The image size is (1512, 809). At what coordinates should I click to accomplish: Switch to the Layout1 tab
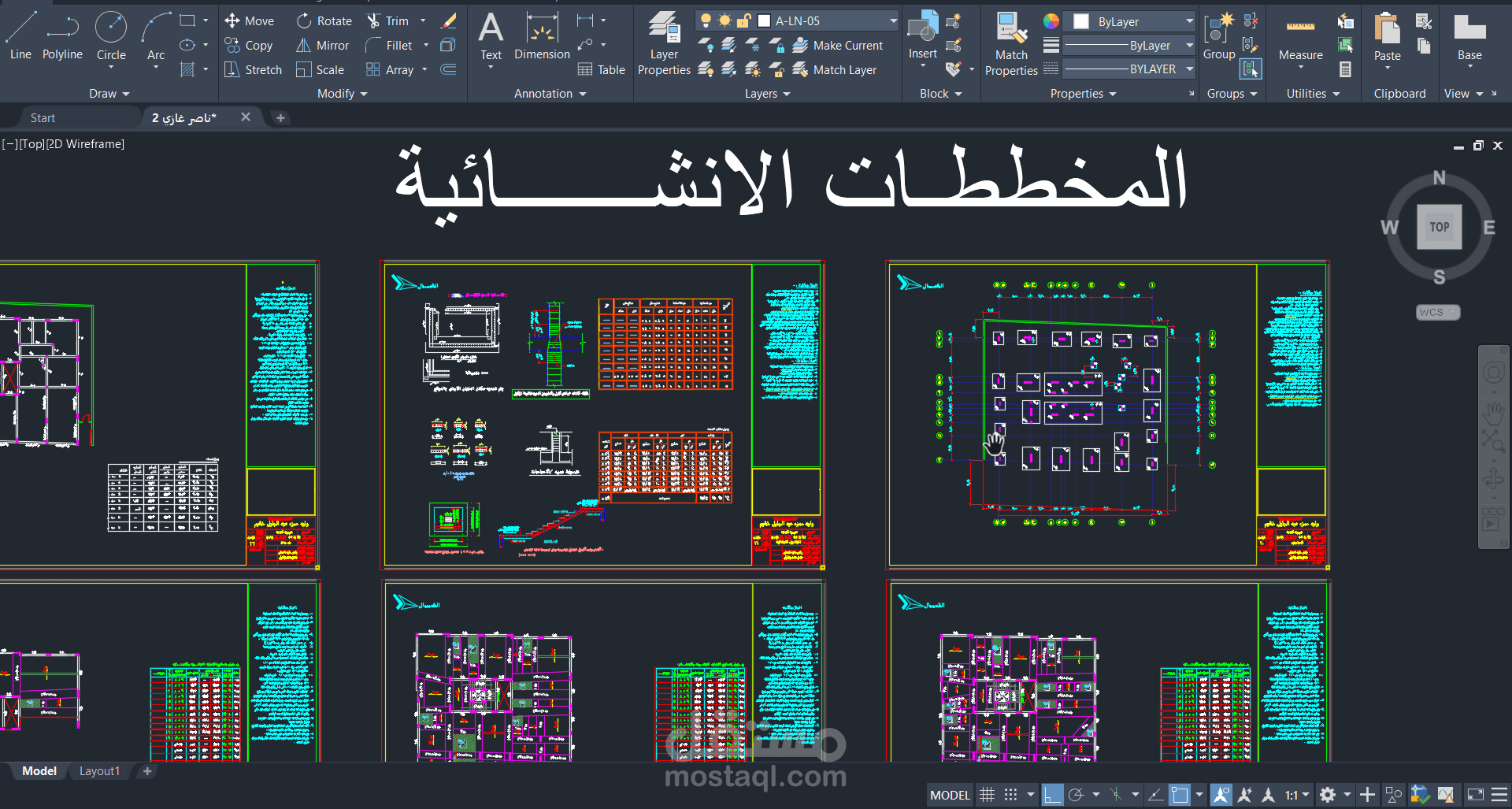point(99,770)
